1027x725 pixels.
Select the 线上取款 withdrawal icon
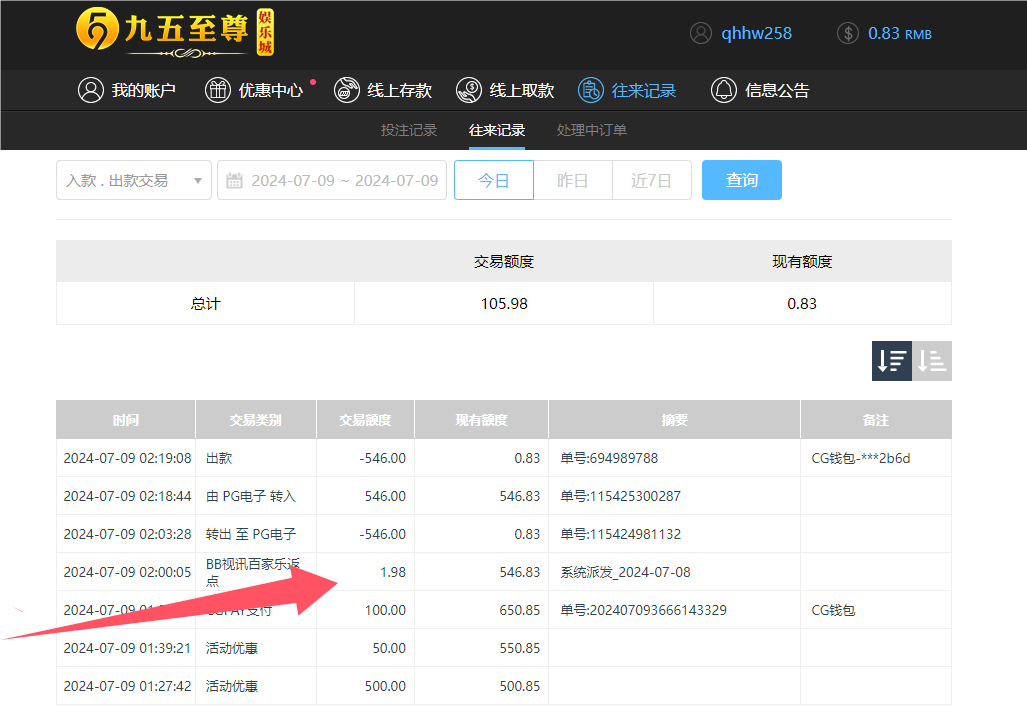click(x=467, y=89)
